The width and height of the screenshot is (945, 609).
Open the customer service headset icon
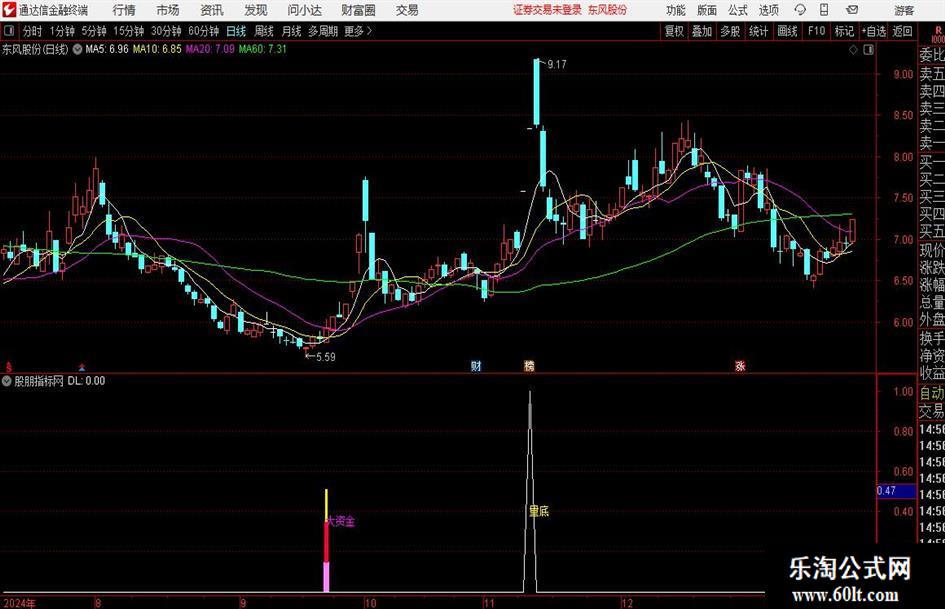(800, 10)
